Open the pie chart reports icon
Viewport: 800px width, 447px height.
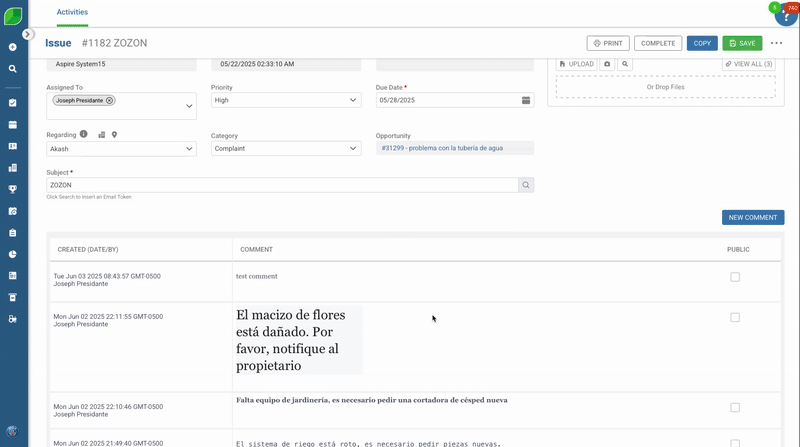point(13,254)
